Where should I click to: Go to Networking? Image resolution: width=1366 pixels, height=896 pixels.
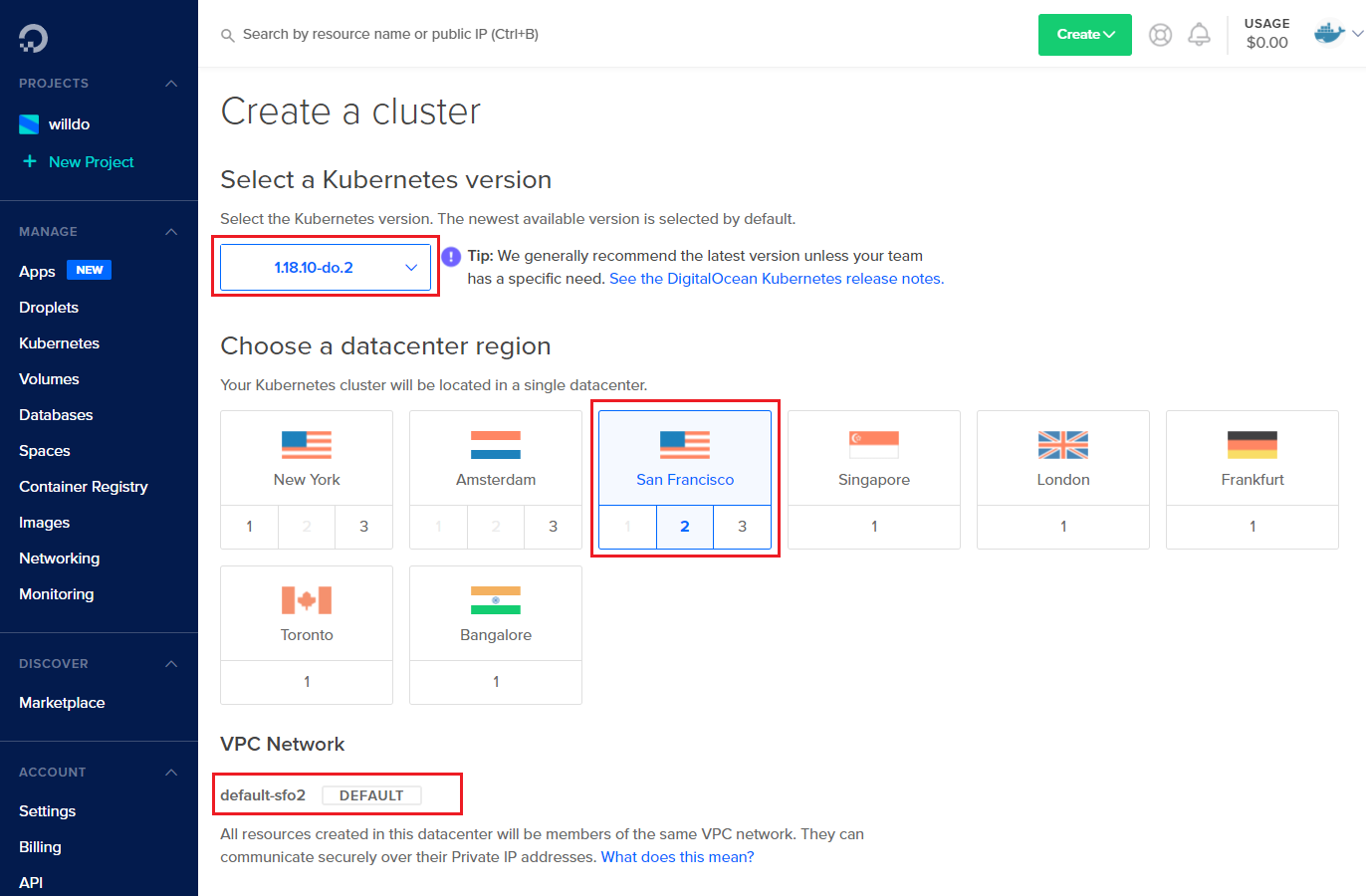point(60,559)
